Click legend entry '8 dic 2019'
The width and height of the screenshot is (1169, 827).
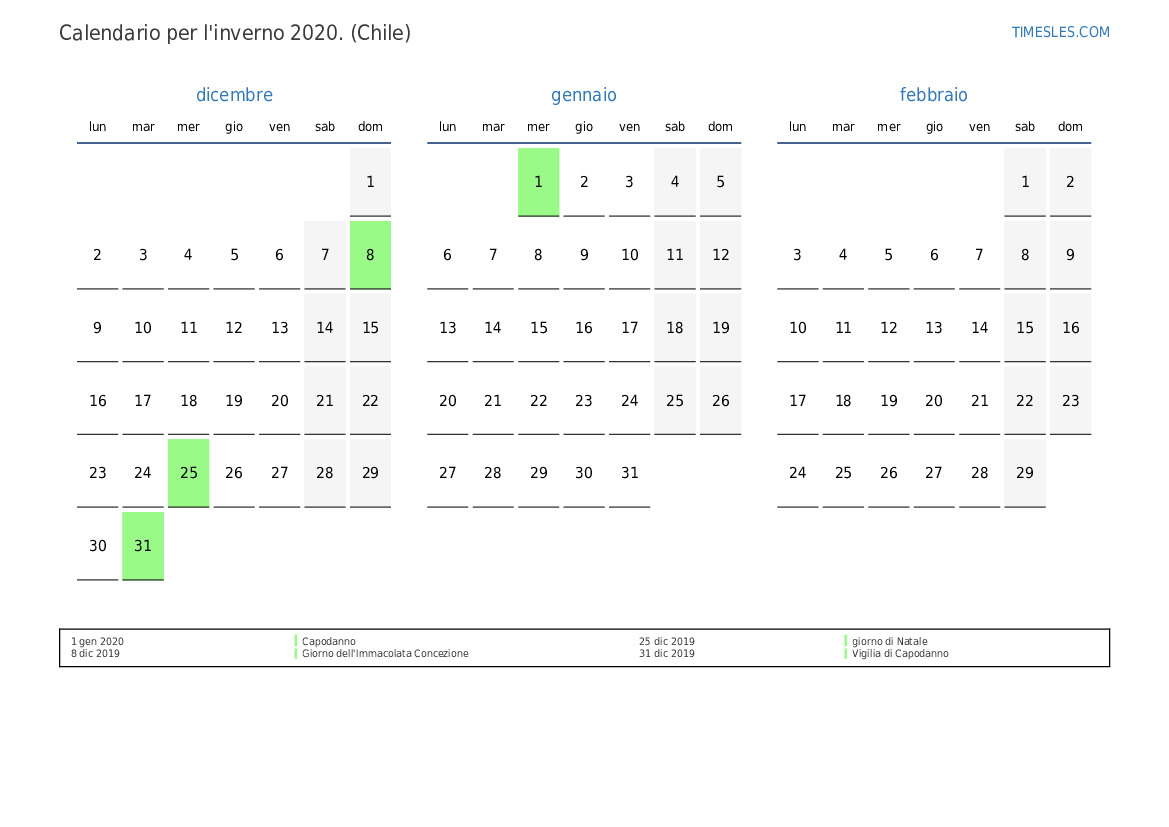coord(95,653)
